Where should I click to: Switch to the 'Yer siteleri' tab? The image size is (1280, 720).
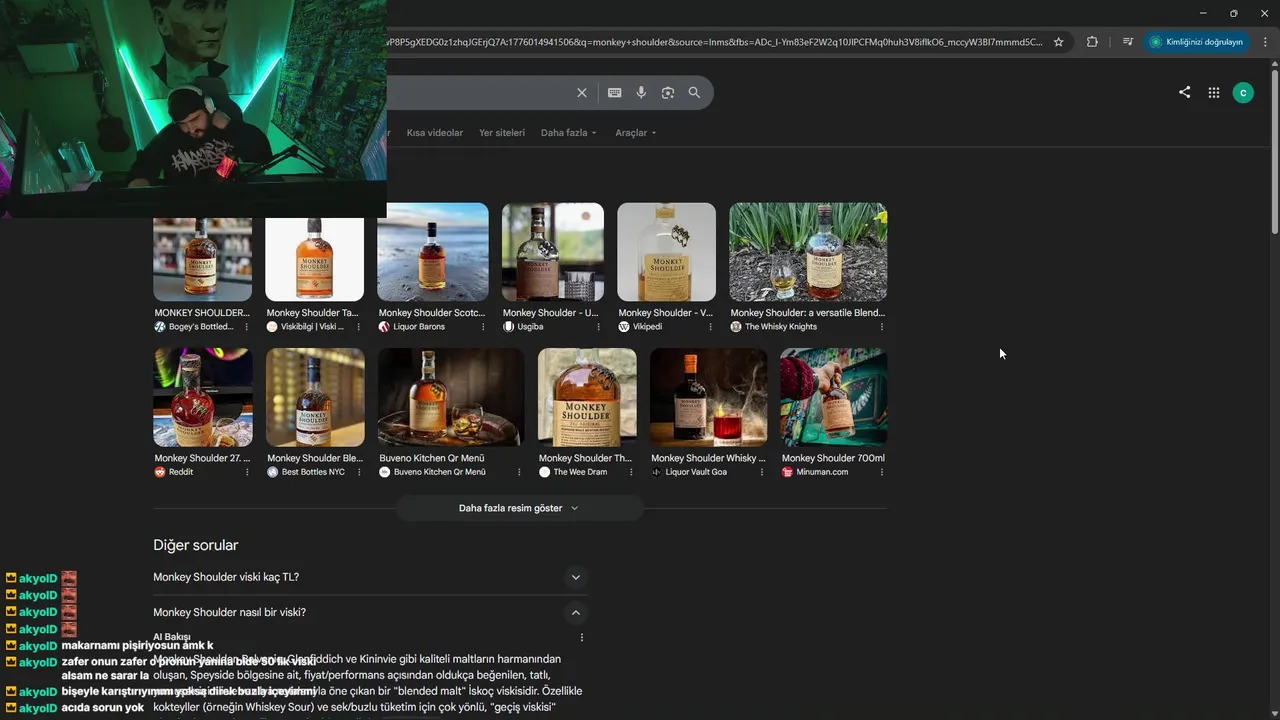pos(502,133)
